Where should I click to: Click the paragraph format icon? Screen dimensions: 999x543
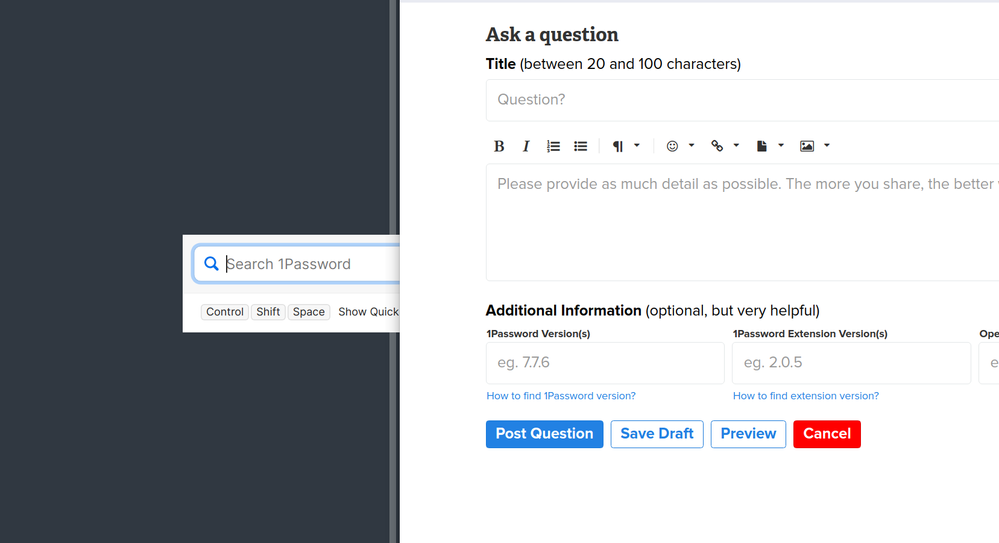click(x=618, y=146)
